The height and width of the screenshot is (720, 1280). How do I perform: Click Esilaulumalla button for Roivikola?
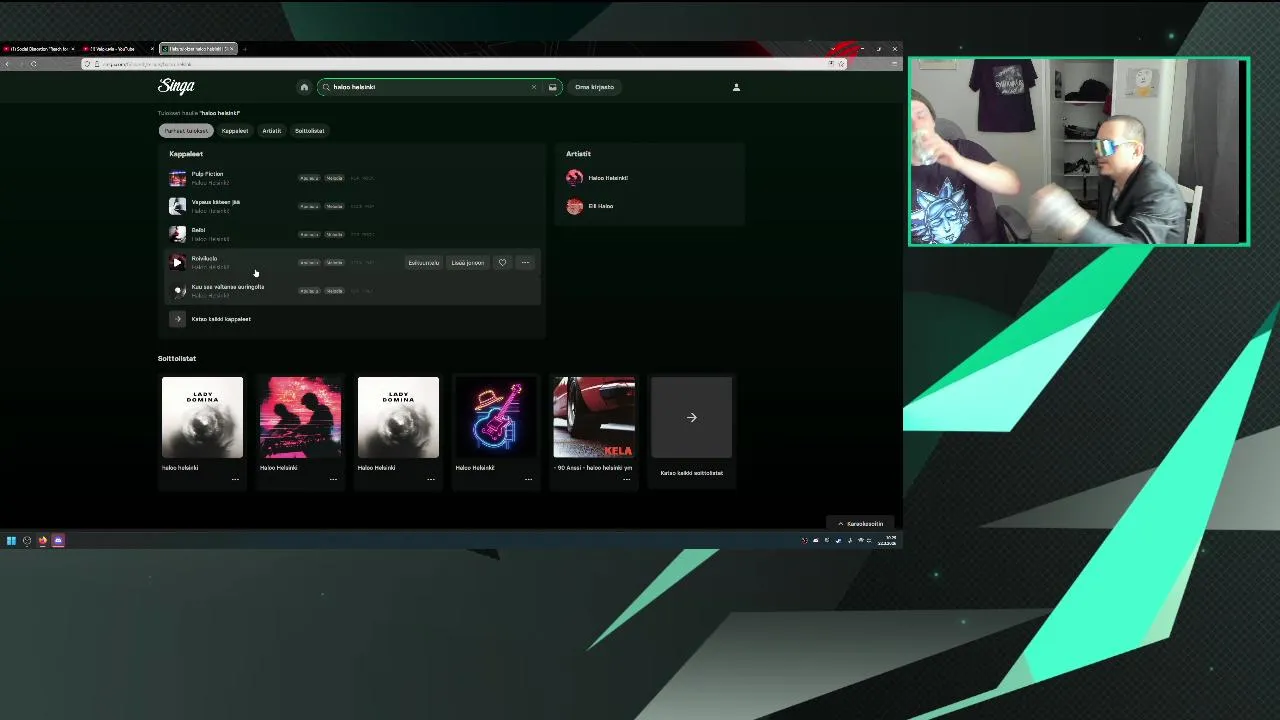[424, 263]
